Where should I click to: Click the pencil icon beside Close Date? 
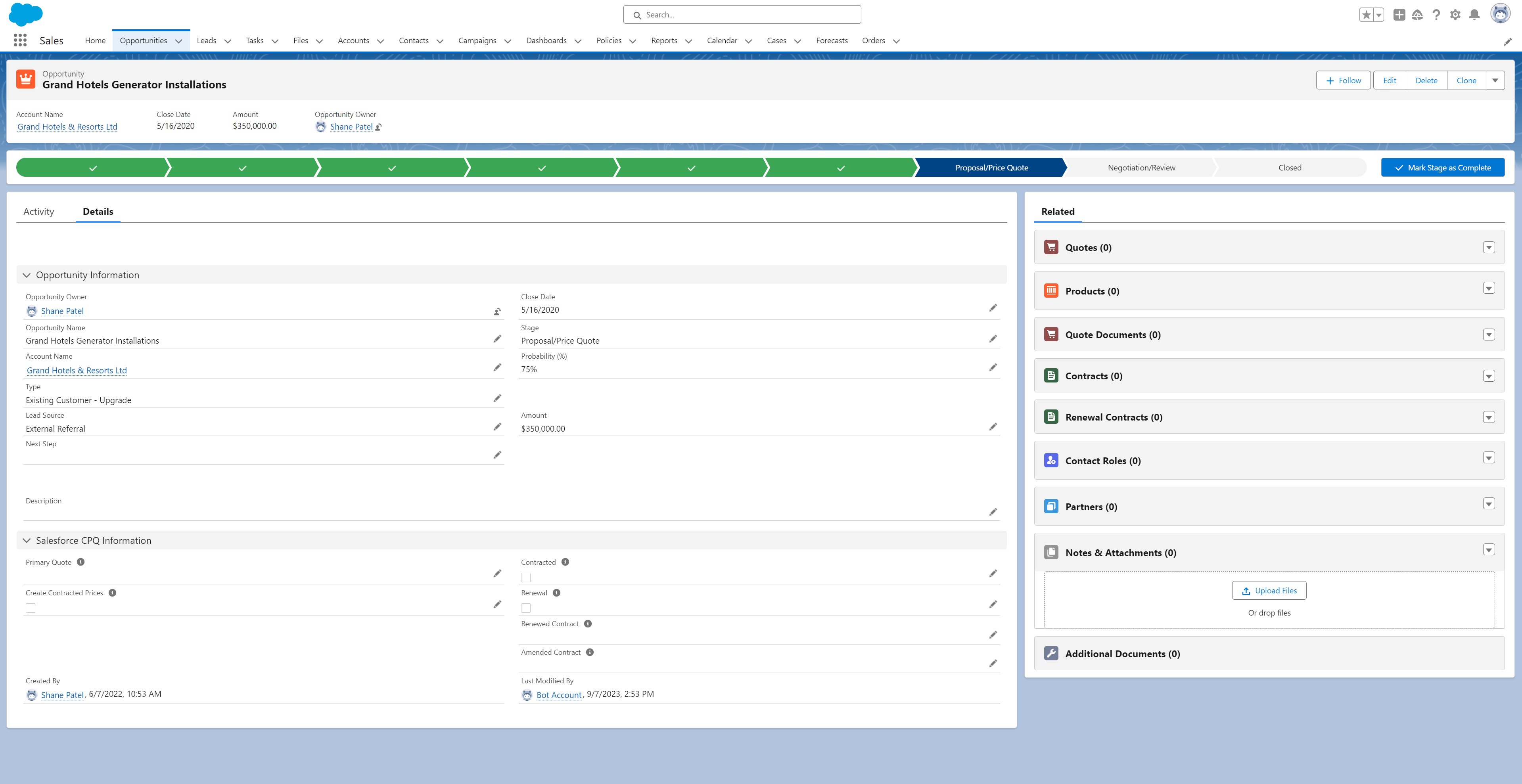click(x=993, y=308)
